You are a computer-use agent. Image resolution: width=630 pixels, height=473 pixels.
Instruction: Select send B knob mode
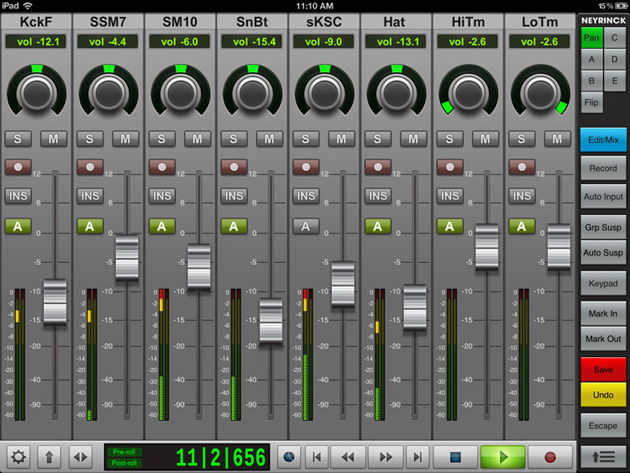[x=592, y=81]
